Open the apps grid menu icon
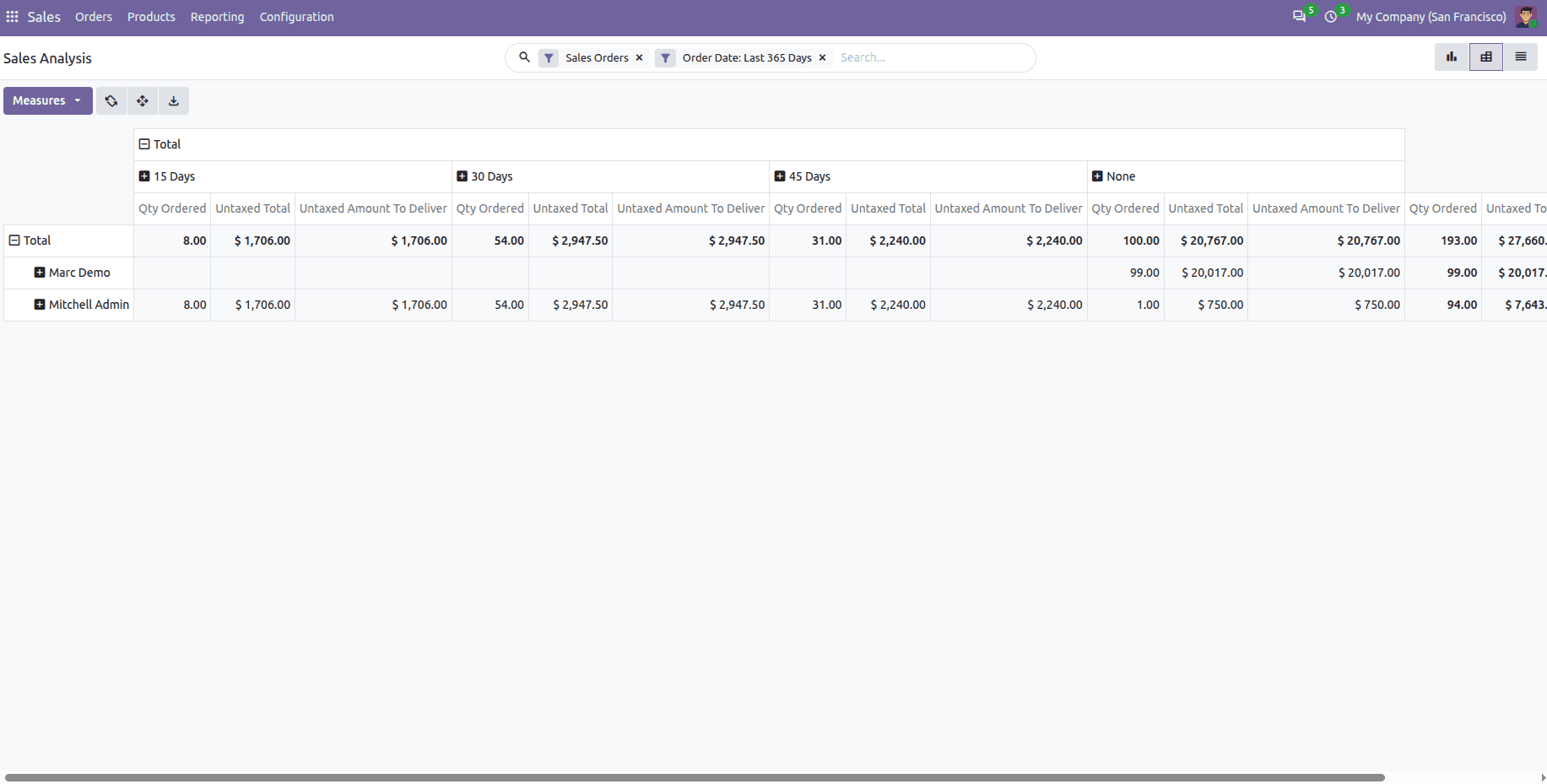 (12, 17)
